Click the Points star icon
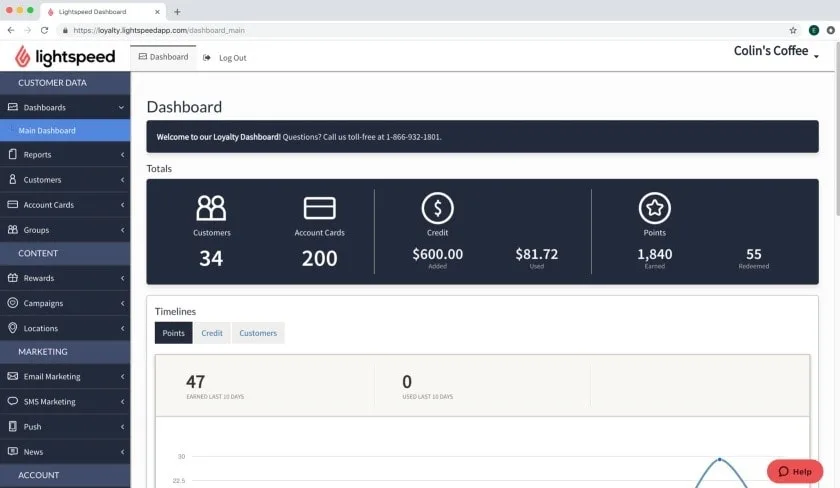This screenshot has height=488, width=840. pyautogui.click(x=654, y=208)
